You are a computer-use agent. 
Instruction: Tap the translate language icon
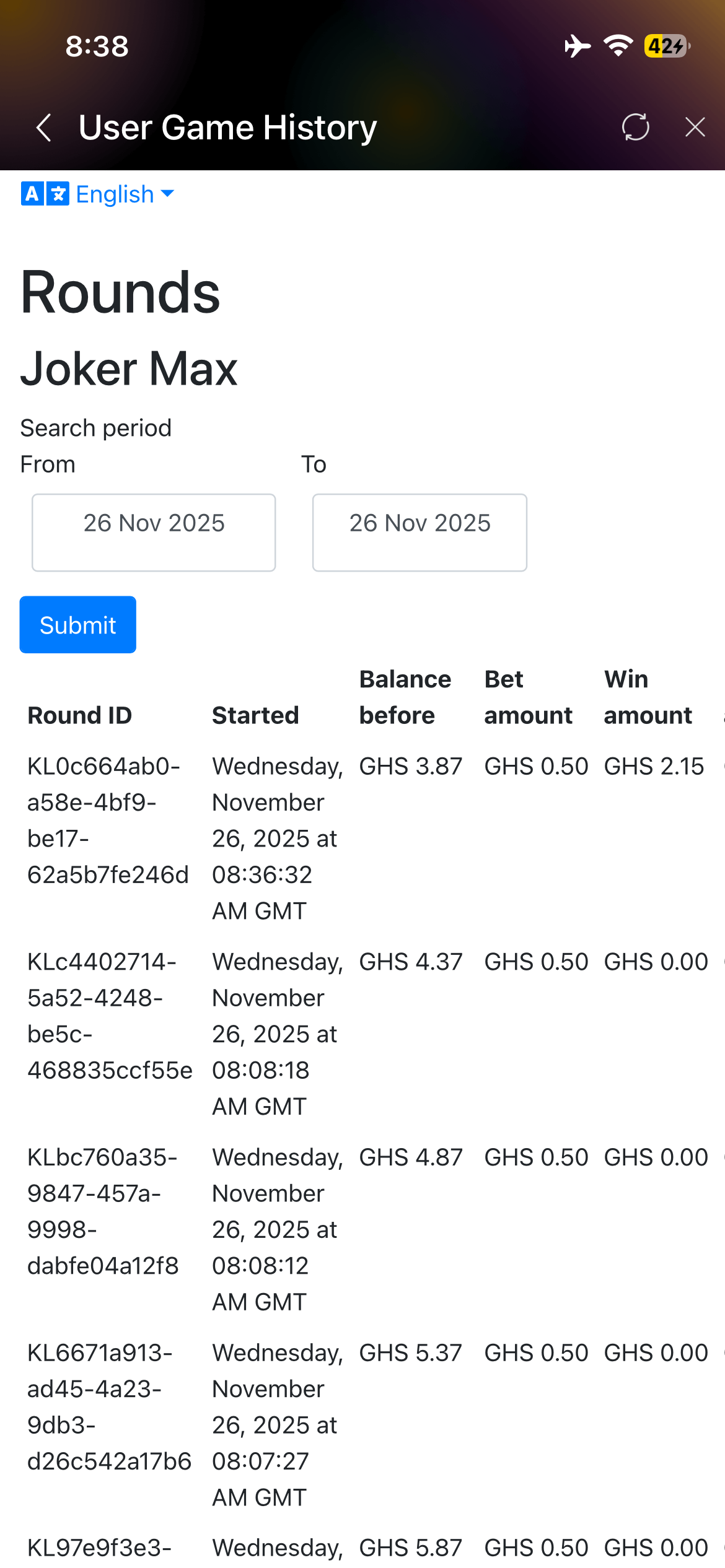tap(45, 194)
